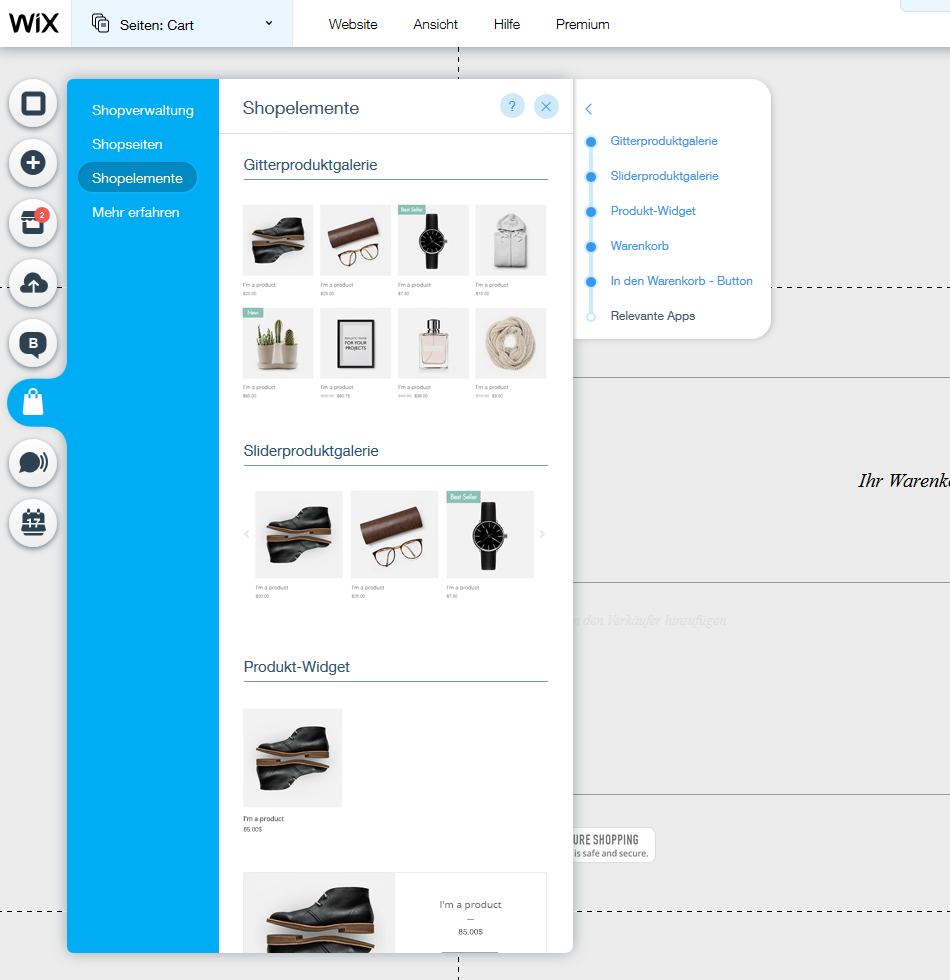Open the App Market icon with badge

[33, 223]
